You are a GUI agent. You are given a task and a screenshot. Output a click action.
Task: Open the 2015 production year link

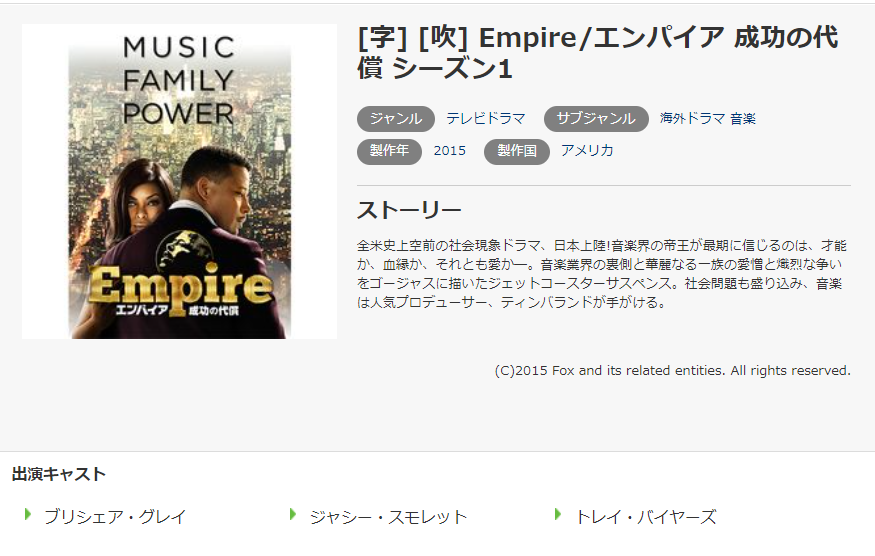click(450, 151)
